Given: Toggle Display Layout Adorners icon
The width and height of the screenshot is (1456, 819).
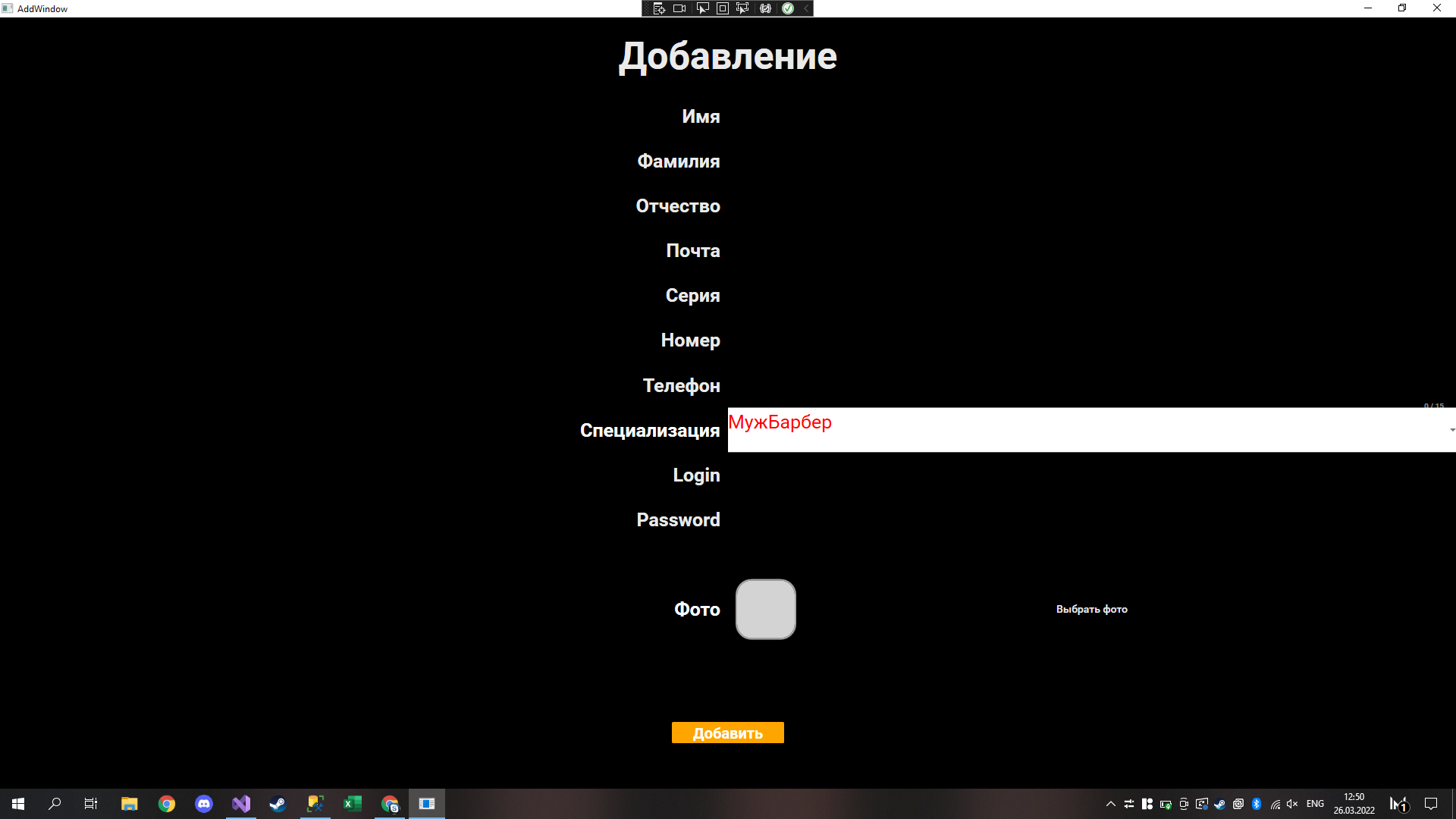Looking at the screenshot, I should [723, 8].
